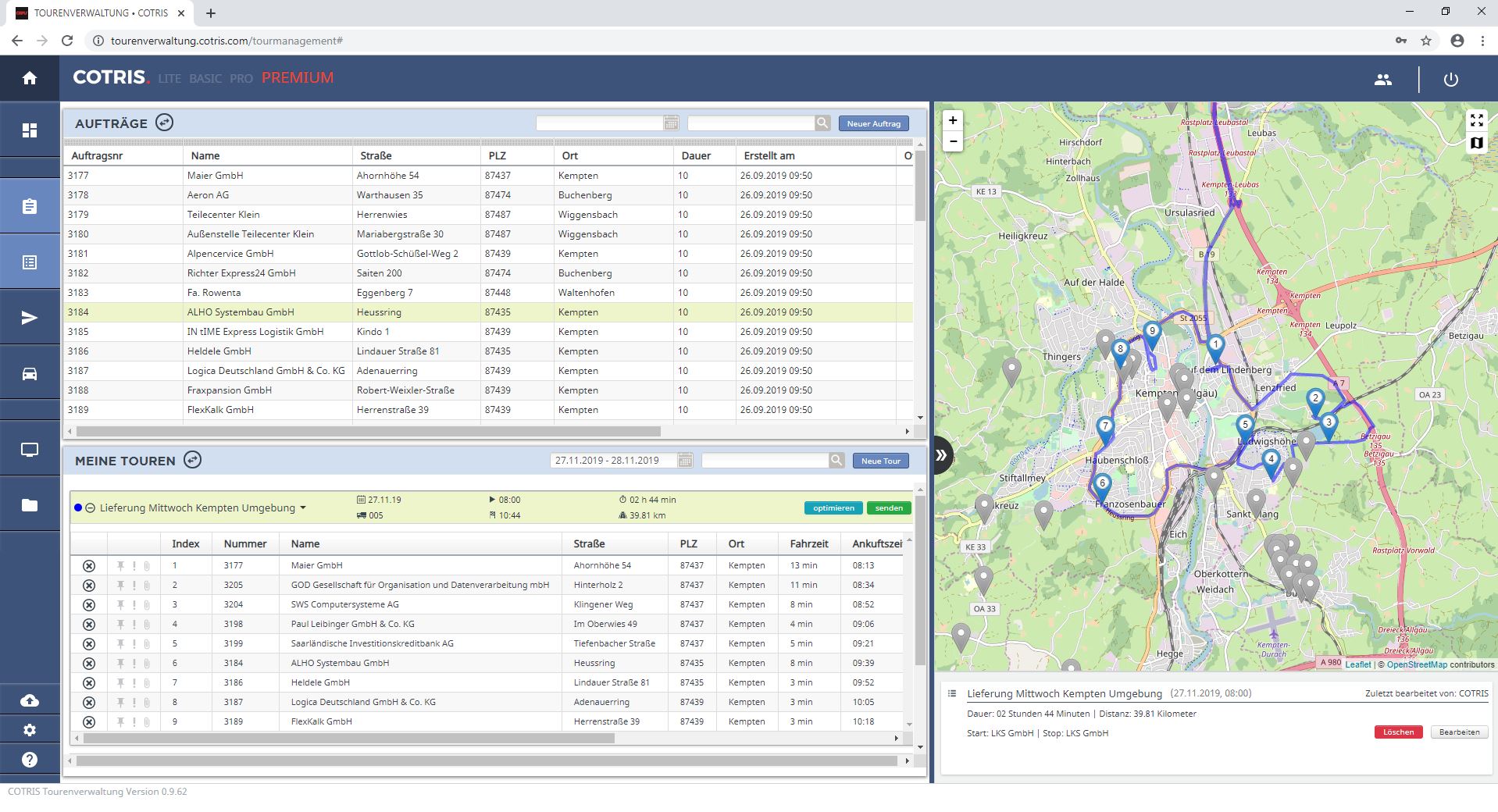Collapse the Lieferung Mittwoch tour details
The width and height of the screenshot is (1498, 812).
pyautogui.click(x=90, y=507)
